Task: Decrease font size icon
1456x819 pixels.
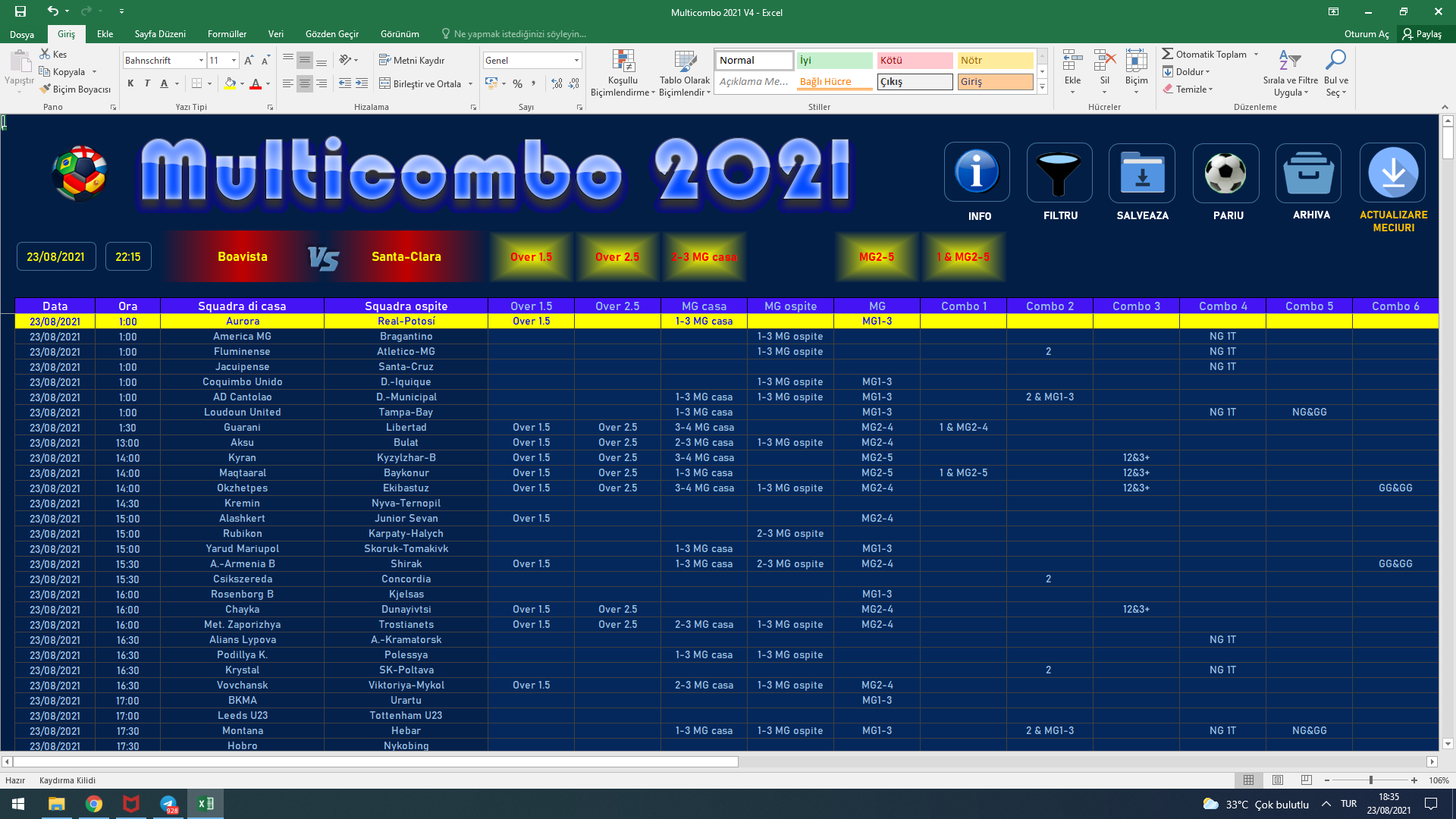Action: (x=265, y=60)
